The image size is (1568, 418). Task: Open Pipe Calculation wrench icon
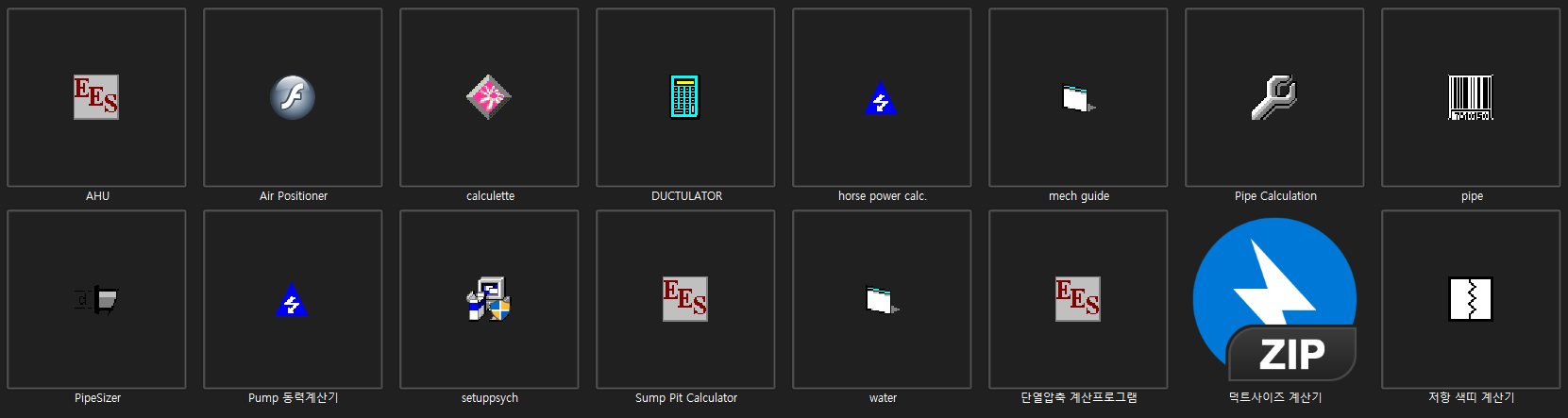1274,97
